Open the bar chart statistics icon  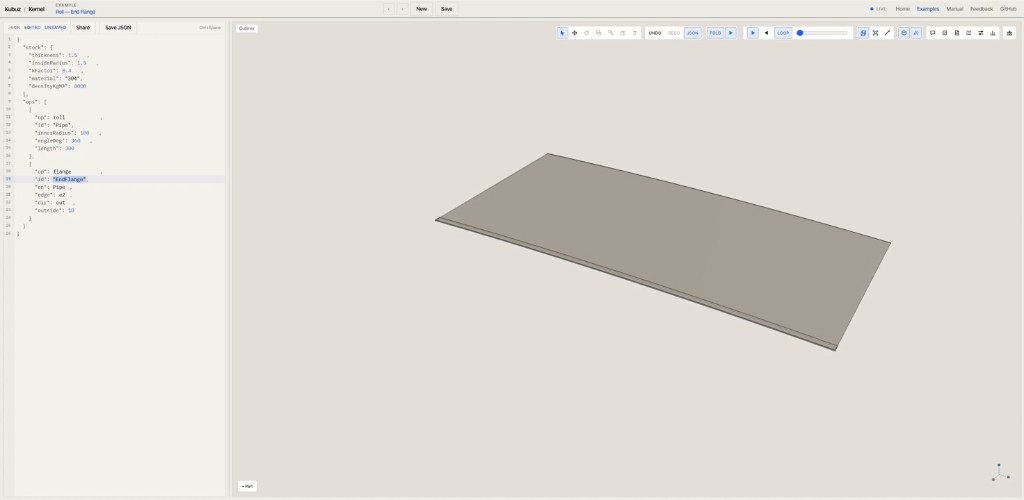coord(993,33)
